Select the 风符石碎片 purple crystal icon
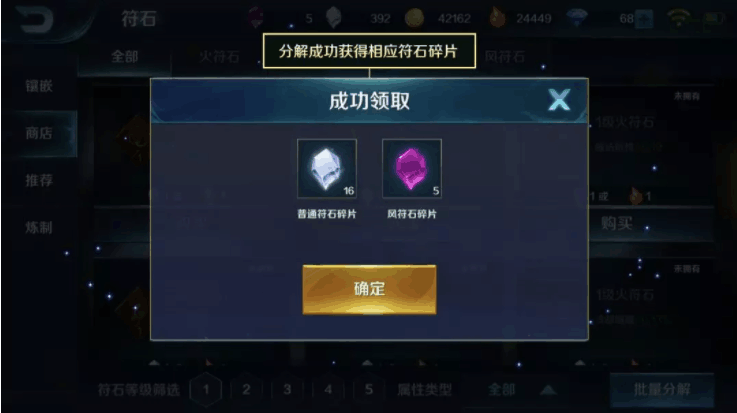 (412, 169)
